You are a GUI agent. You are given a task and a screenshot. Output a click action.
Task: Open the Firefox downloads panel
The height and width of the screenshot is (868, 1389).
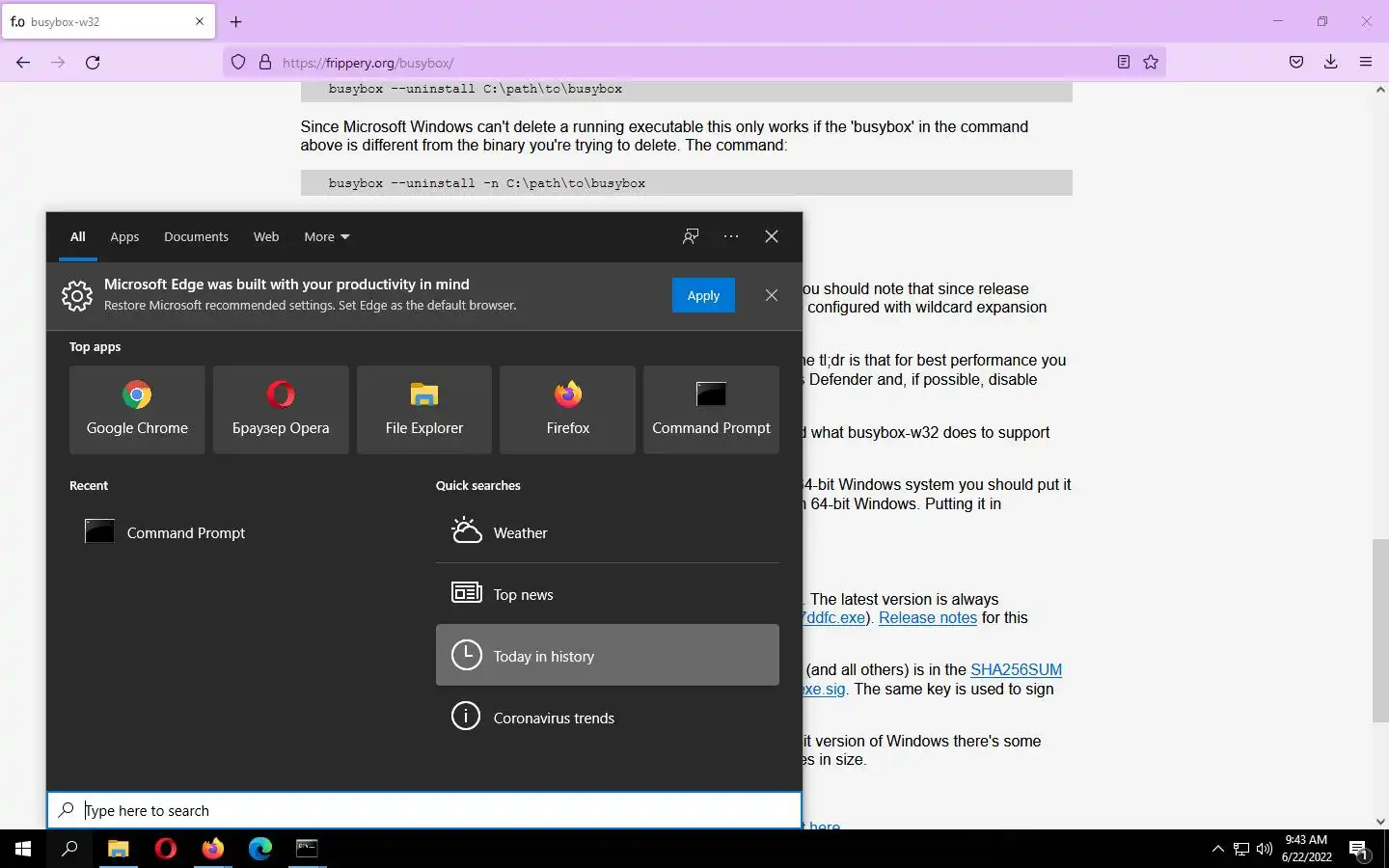[x=1331, y=63]
